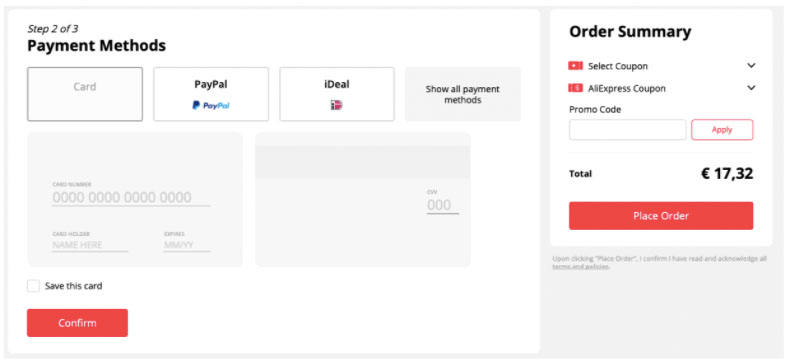The width and height of the screenshot is (788, 362).
Task: Expand the Select Coupon chevron
Action: pyautogui.click(x=751, y=65)
